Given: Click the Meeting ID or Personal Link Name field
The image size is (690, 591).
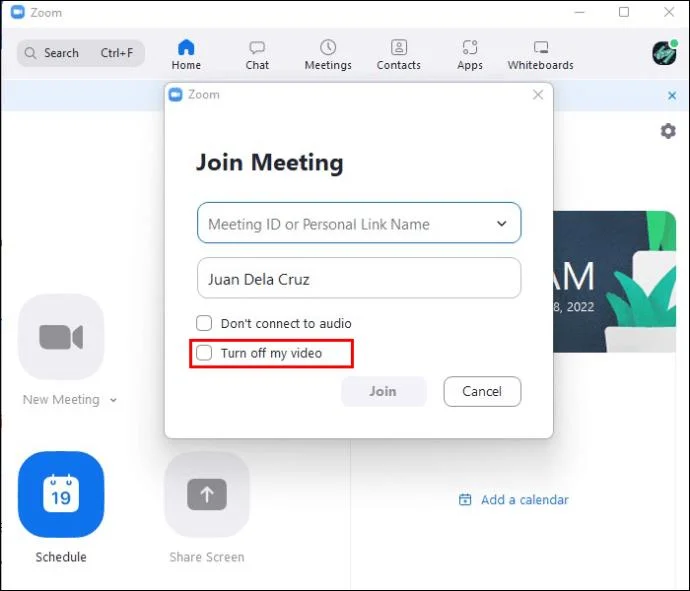Looking at the screenshot, I should click(359, 223).
